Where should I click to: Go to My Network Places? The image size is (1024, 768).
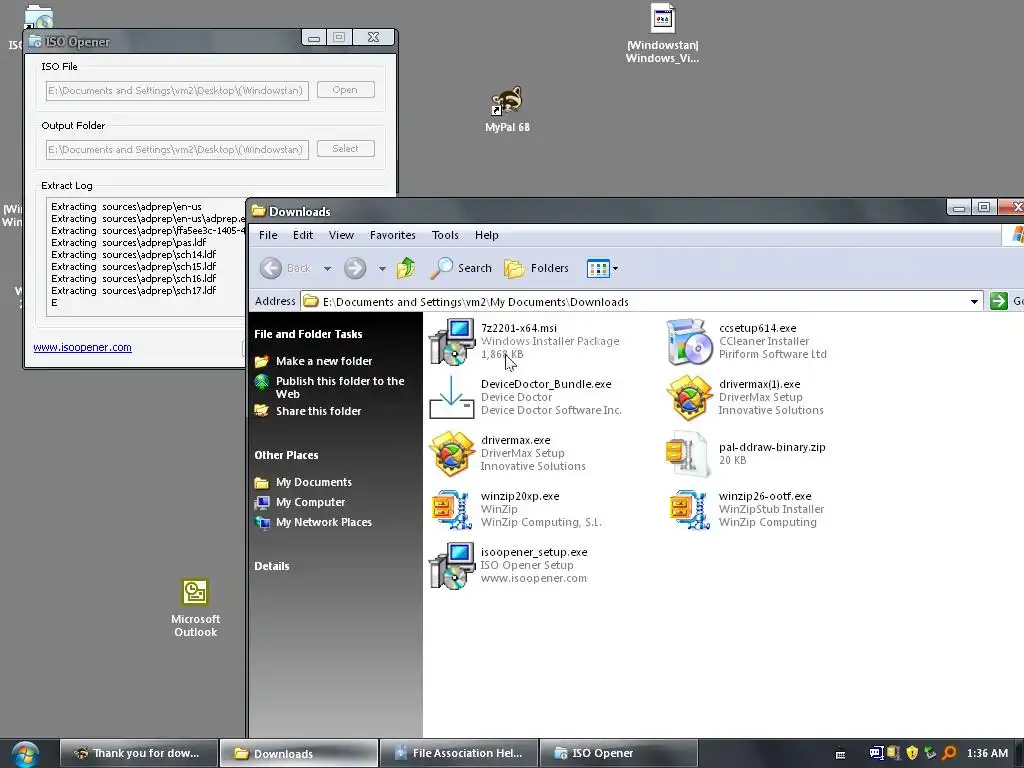click(x=324, y=522)
